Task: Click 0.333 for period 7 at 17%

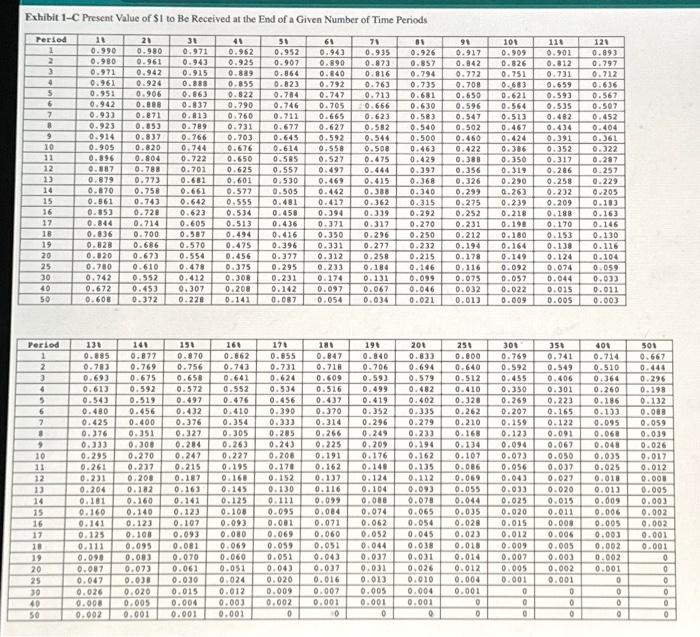Action: click(282, 422)
